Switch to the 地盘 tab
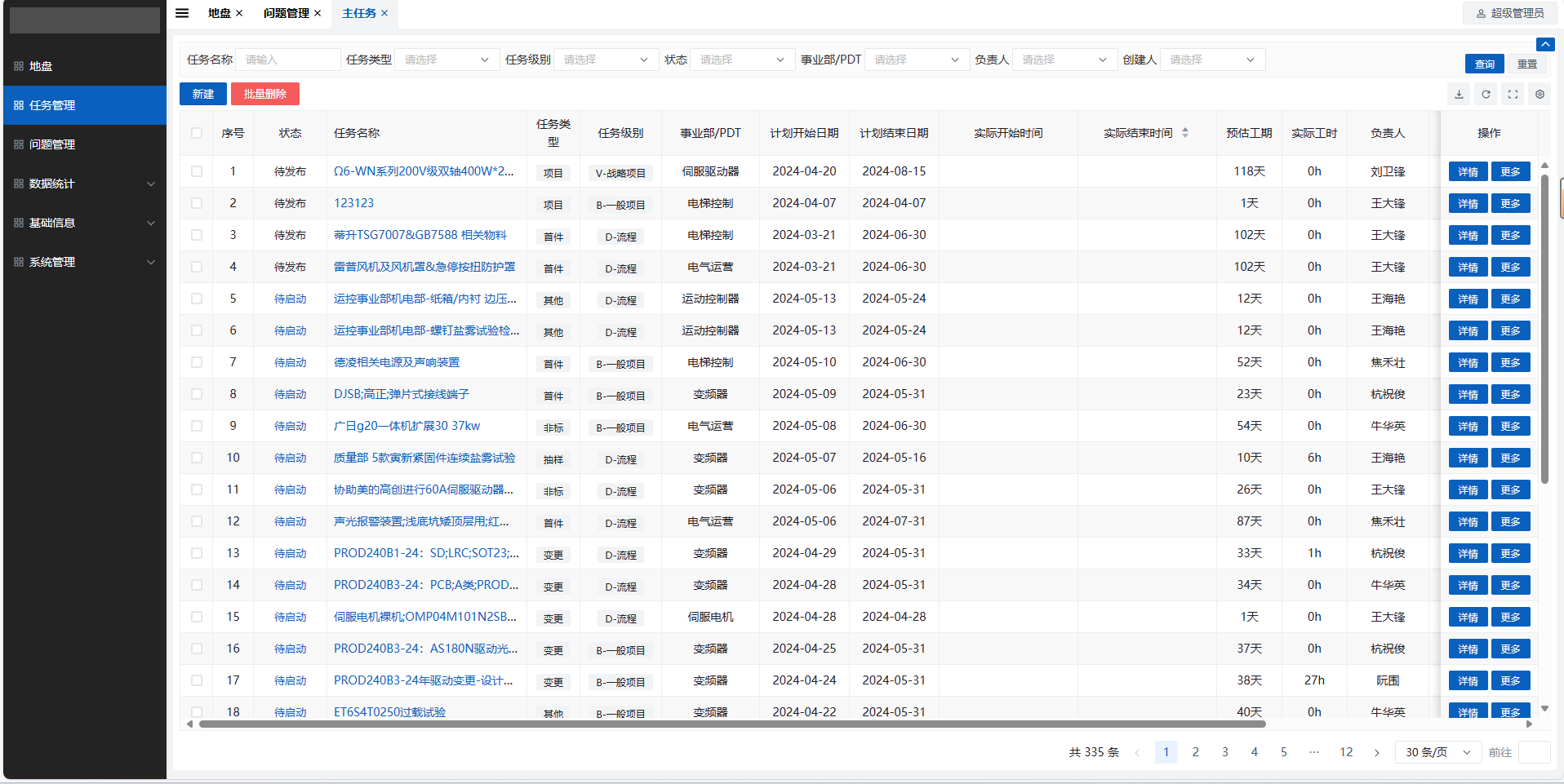 point(219,13)
